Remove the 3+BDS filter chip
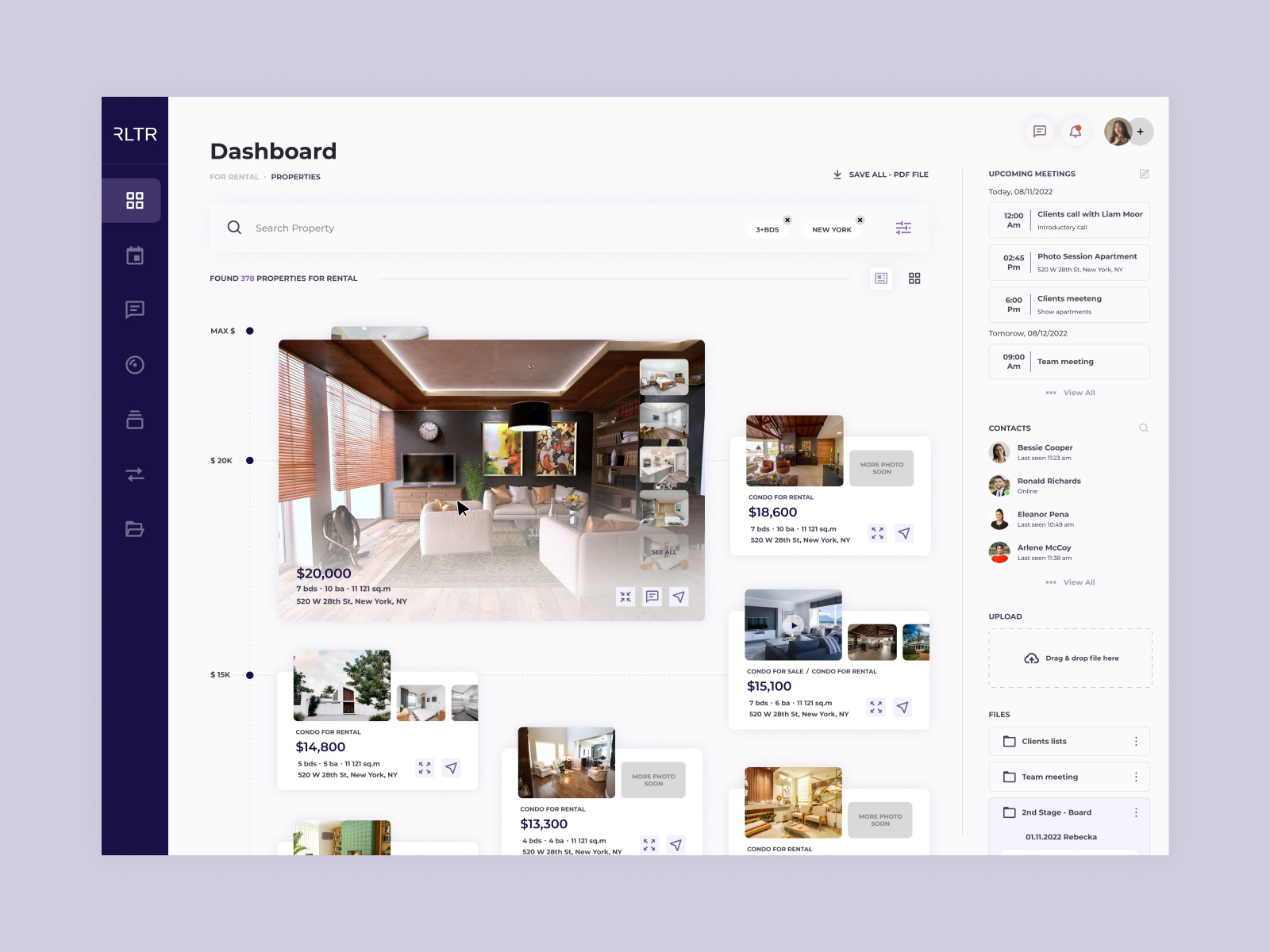The height and width of the screenshot is (952, 1270). (x=787, y=220)
